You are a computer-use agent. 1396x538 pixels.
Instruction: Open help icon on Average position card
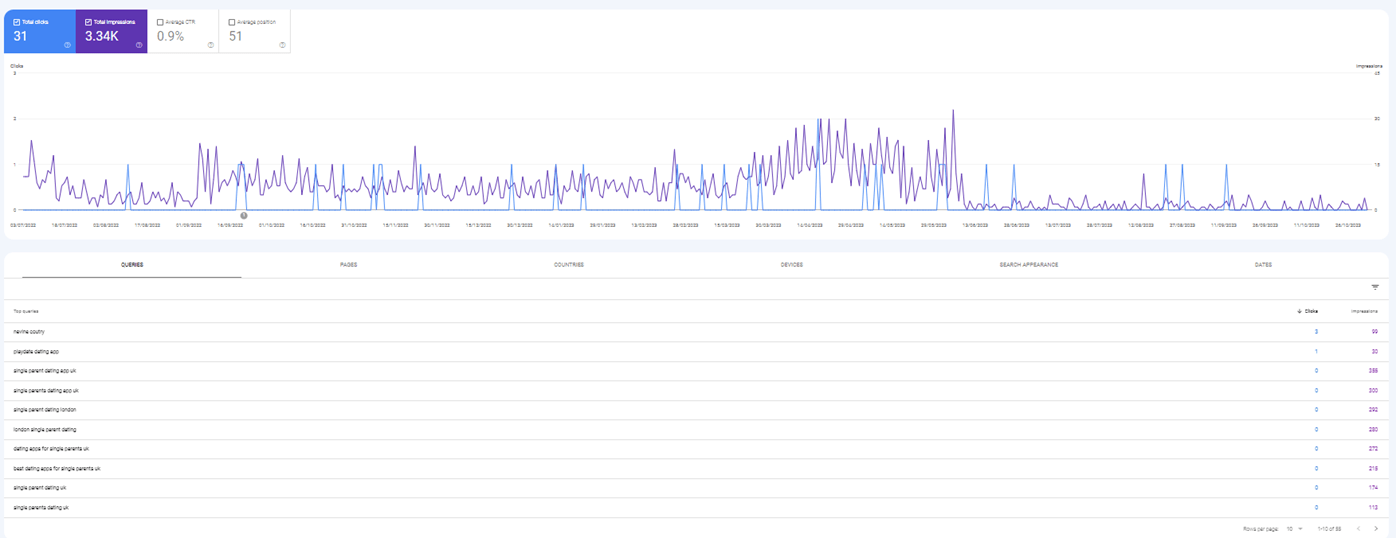click(x=282, y=45)
